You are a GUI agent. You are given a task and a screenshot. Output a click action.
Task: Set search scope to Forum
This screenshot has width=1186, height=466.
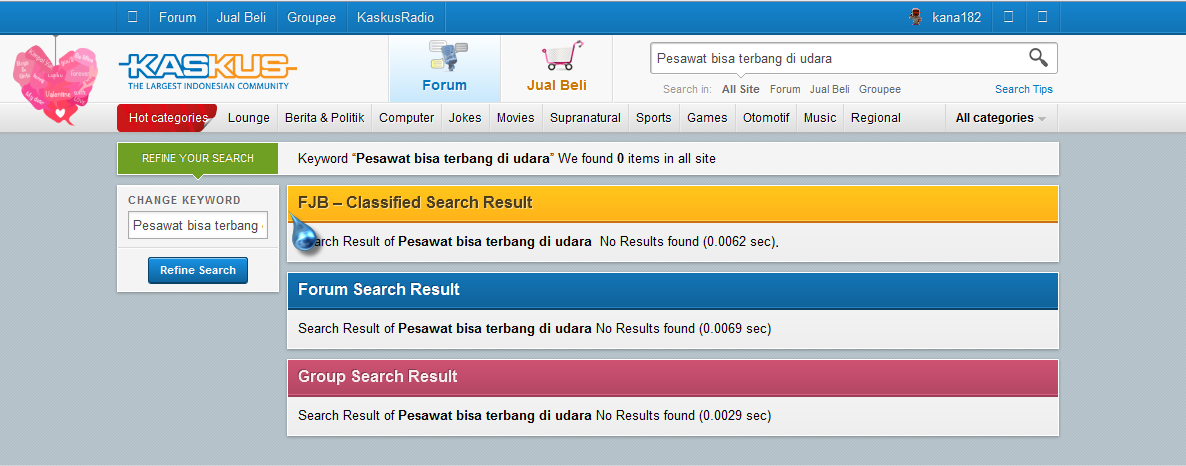tap(785, 89)
